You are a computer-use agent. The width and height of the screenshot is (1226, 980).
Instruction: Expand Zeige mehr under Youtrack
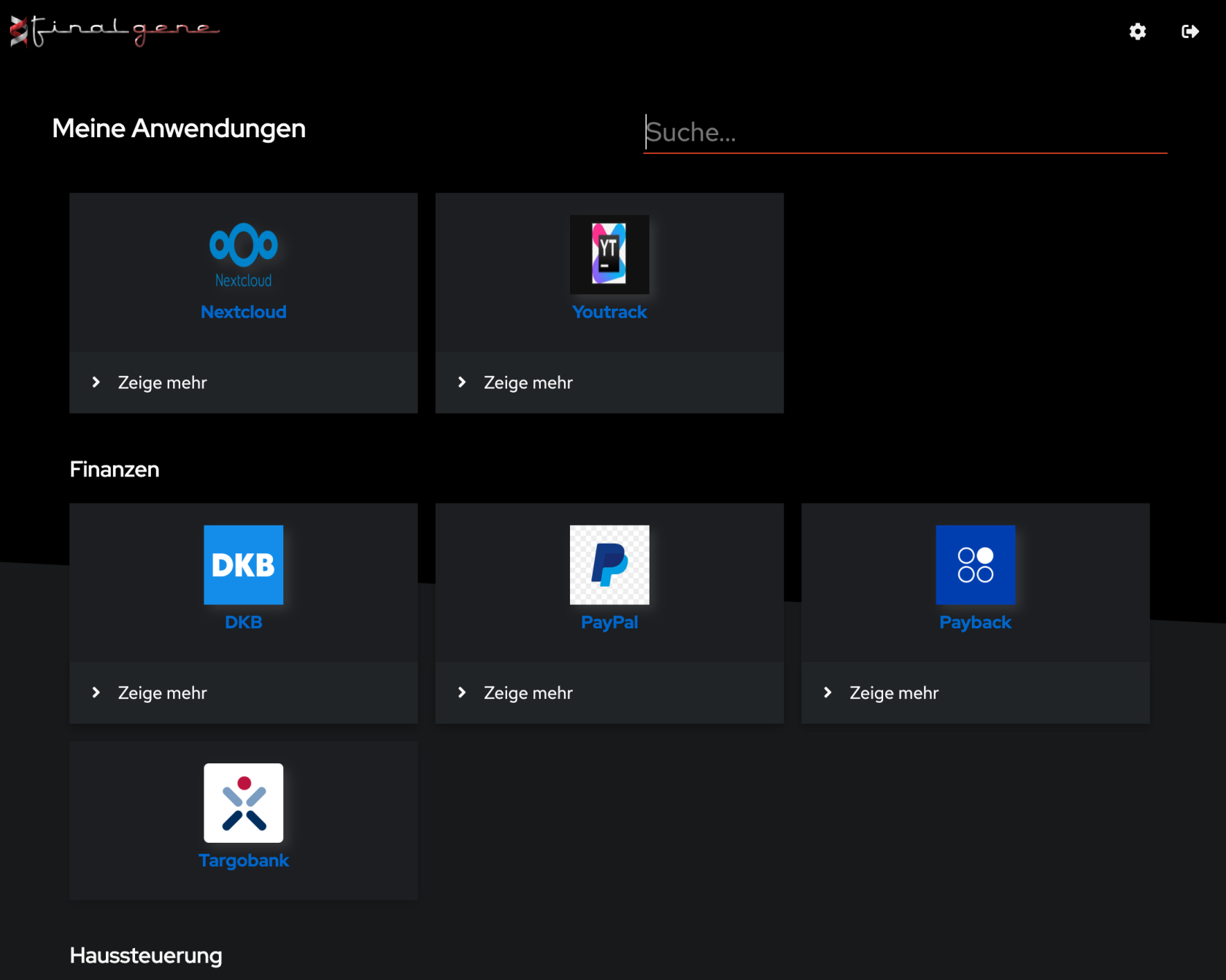[x=528, y=382]
